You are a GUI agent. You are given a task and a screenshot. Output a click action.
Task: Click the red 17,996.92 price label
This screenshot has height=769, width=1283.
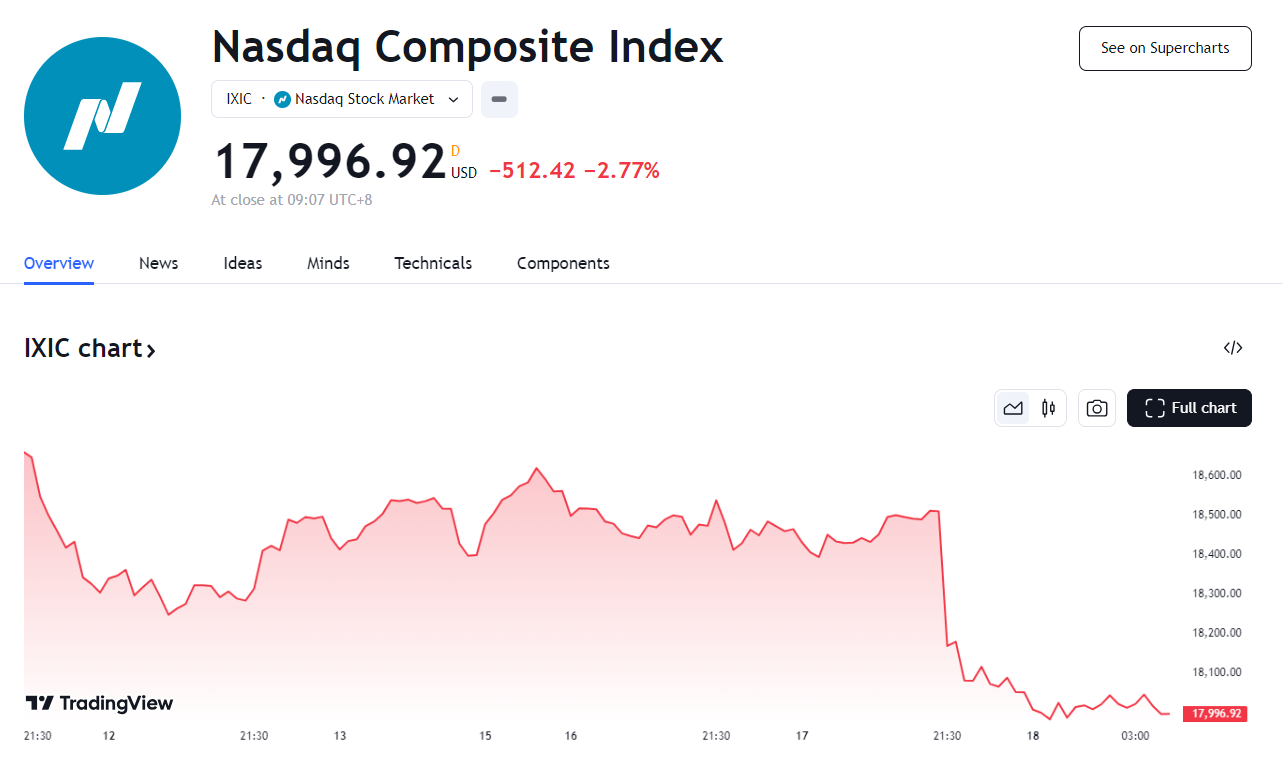click(x=1214, y=713)
